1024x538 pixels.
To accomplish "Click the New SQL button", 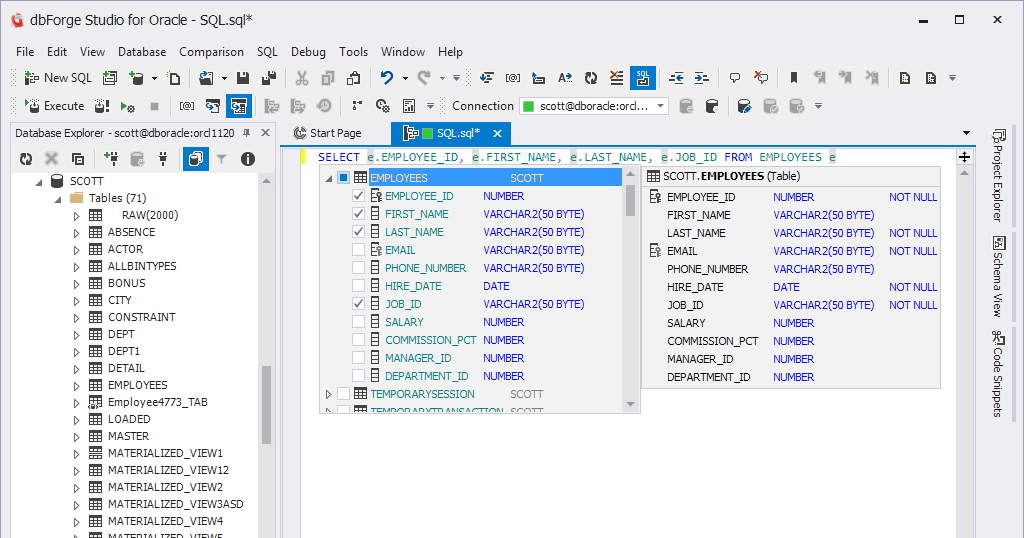I will point(57,78).
